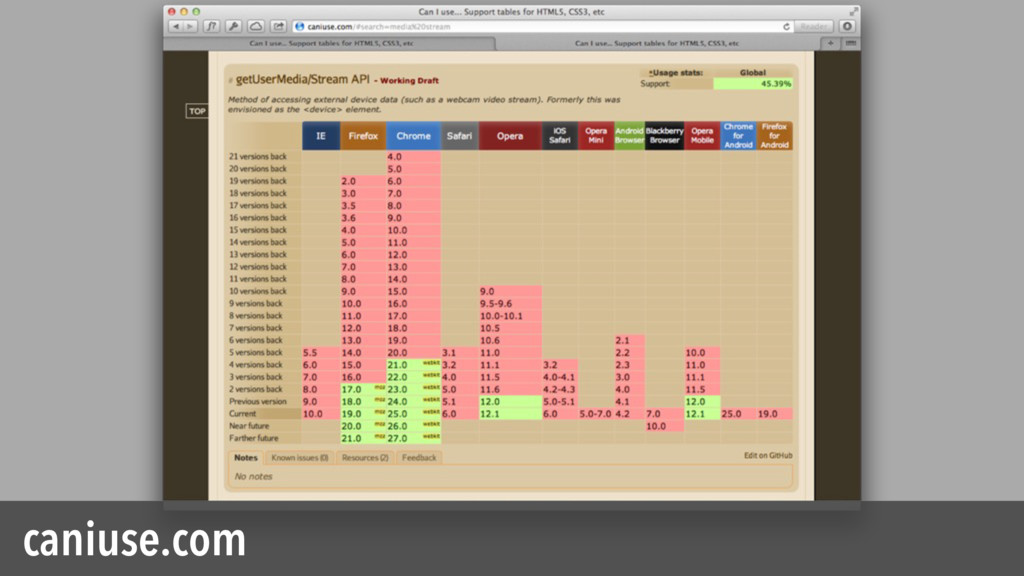Click Opera Mobile 12.1 cell
Screen dimensions: 1024x576
702,414
